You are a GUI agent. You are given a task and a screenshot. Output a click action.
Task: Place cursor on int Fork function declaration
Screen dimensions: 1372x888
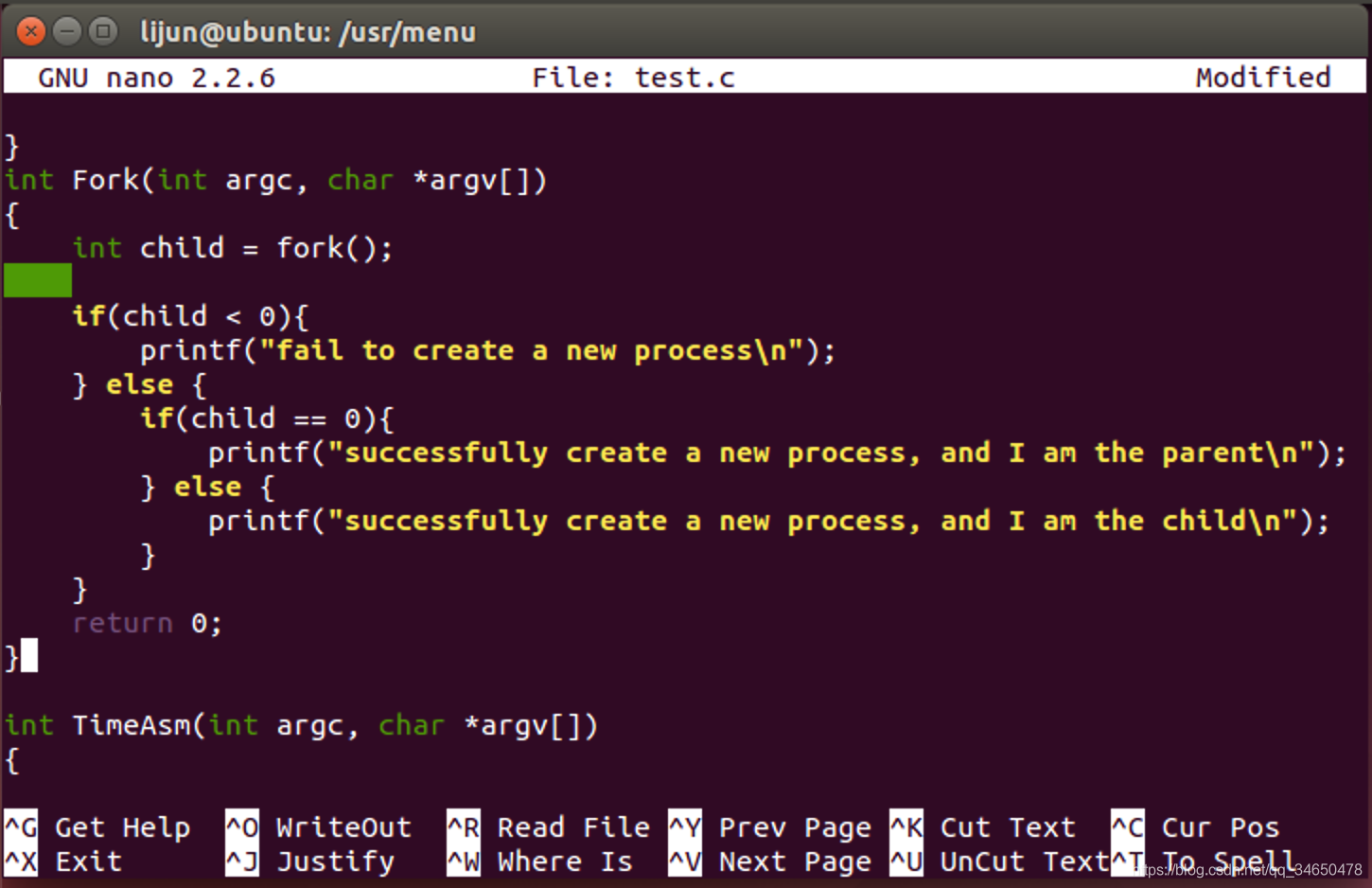pyautogui.click(x=275, y=181)
